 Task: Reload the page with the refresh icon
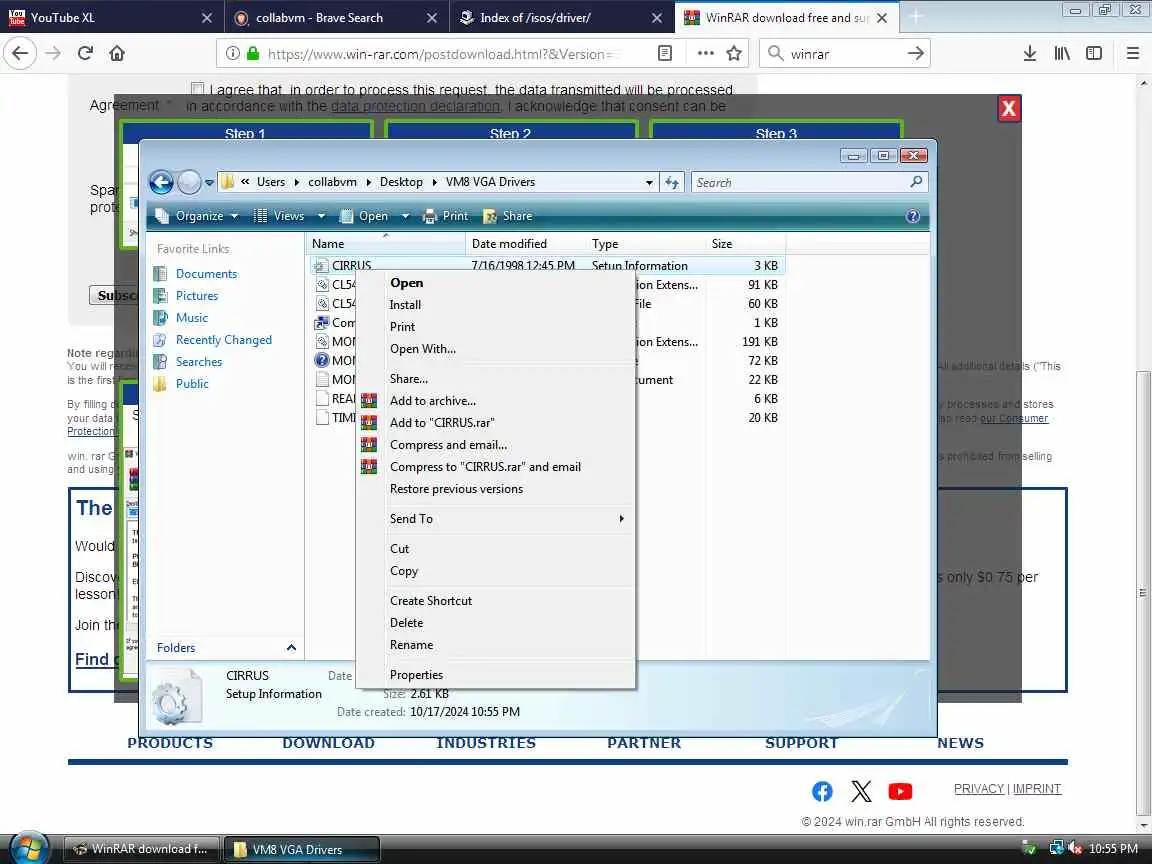point(85,53)
